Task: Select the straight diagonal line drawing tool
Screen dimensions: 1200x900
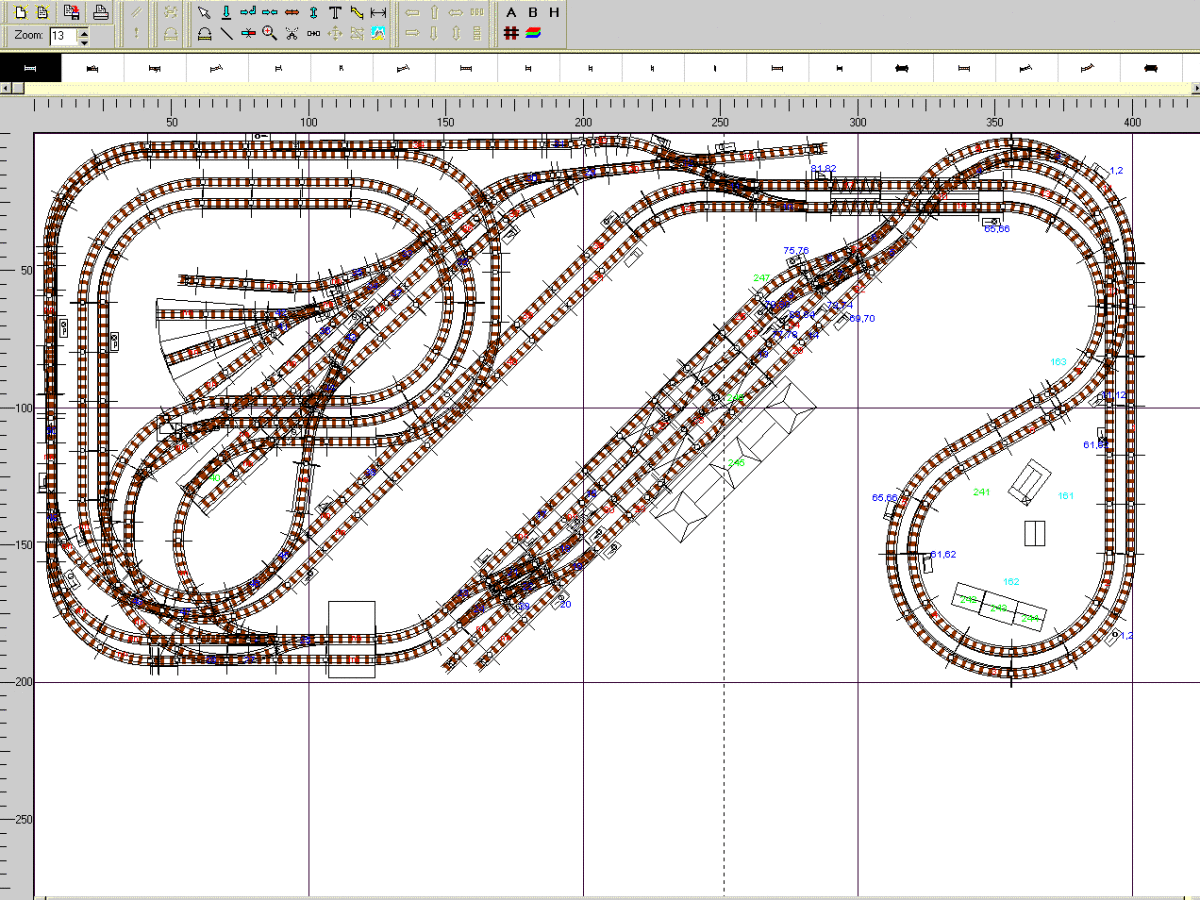Action: pyautogui.click(x=227, y=33)
